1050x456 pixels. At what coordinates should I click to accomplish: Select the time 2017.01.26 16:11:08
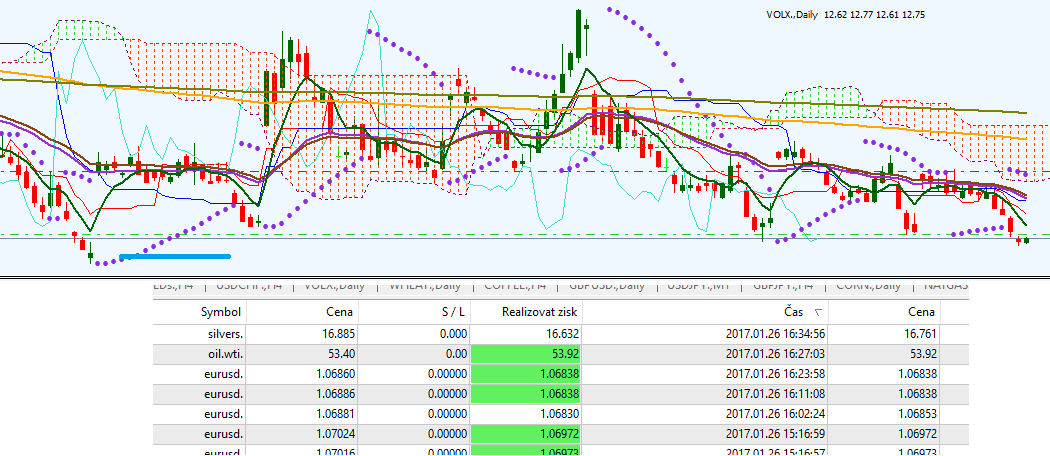(775, 394)
